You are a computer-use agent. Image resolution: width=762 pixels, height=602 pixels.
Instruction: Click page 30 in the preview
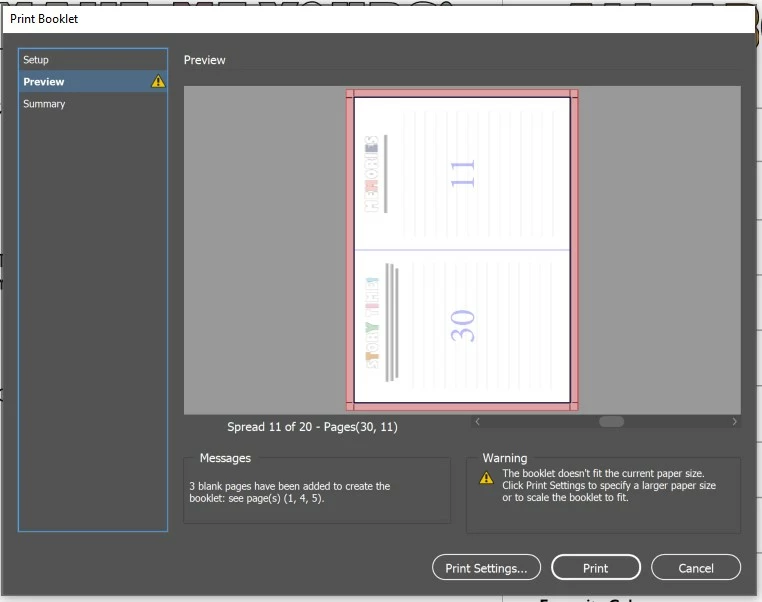coord(462,326)
